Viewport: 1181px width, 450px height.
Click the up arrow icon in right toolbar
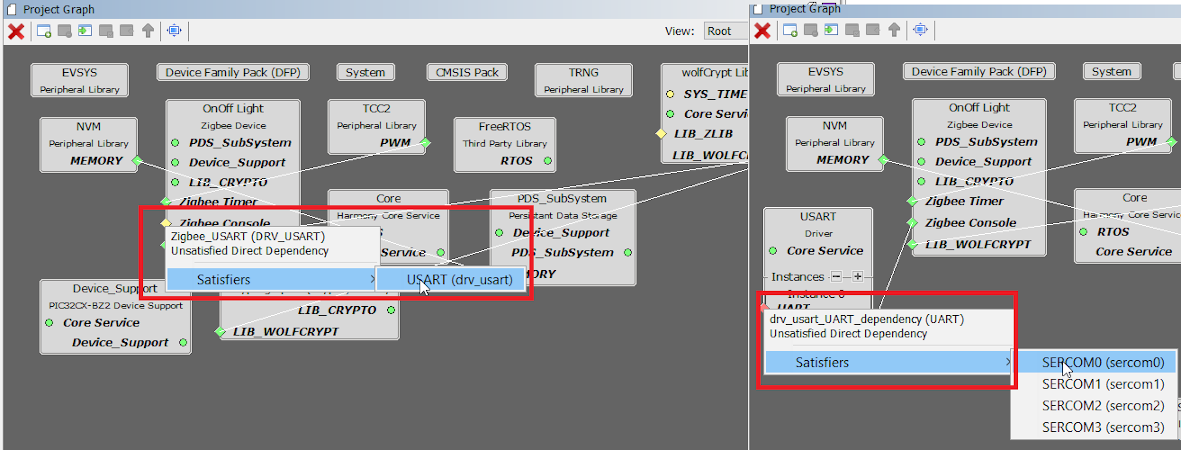point(894,31)
